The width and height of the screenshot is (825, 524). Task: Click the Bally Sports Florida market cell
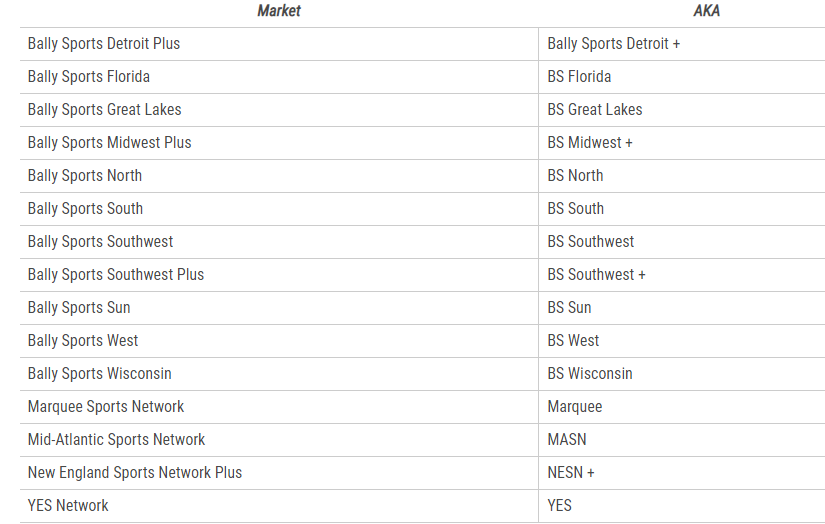[x=89, y=77]
